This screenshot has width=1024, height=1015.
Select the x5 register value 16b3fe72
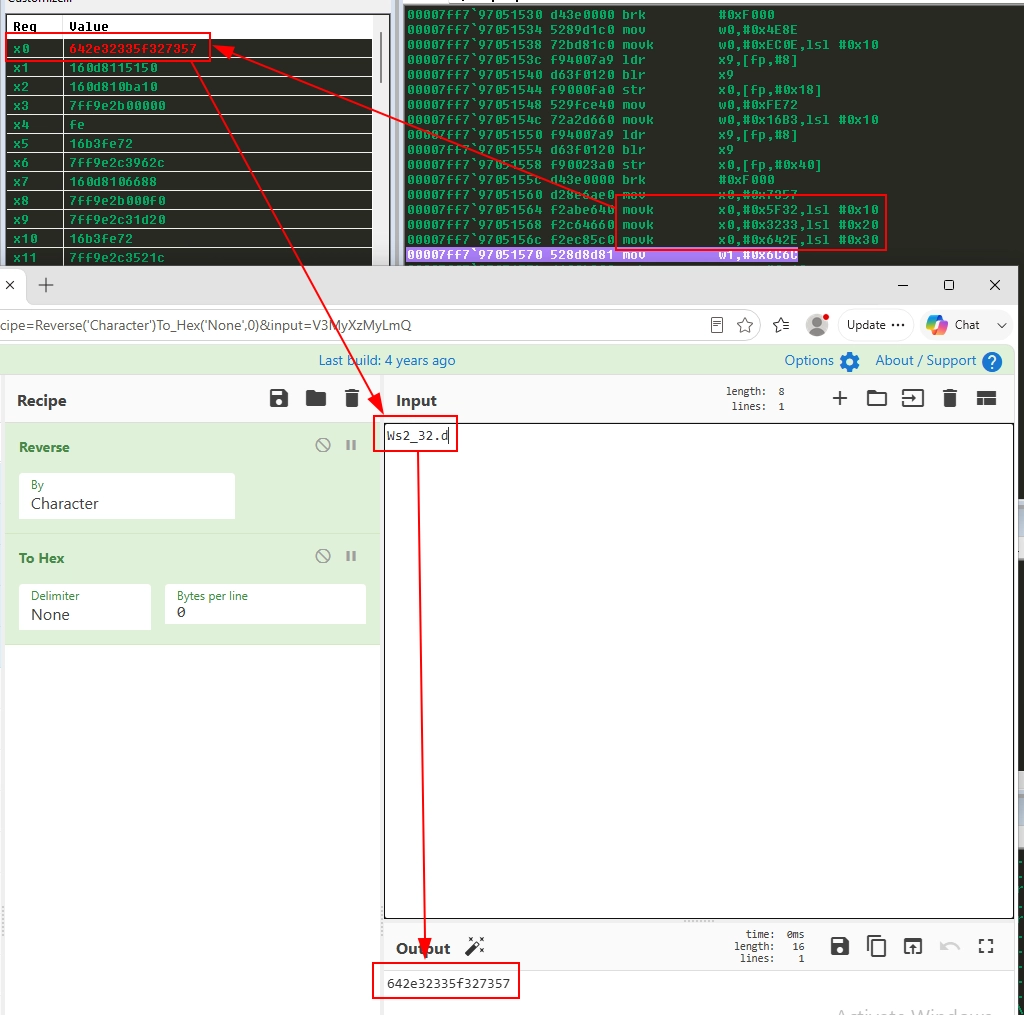101,144
